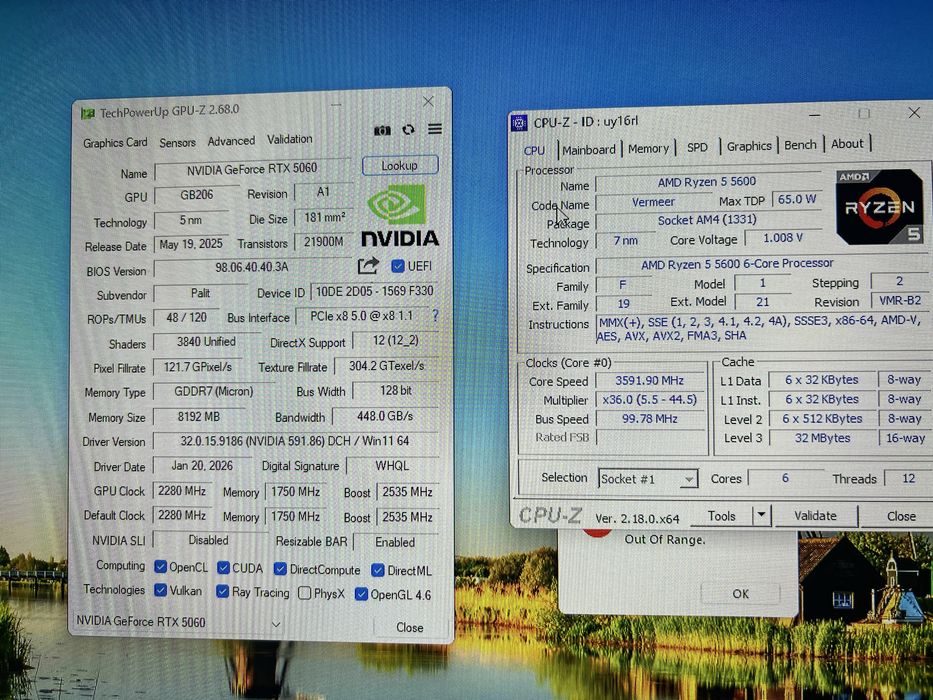Switch to the Advanced tab in GPU-Z
This screenshot has height=700, width=933.
pyautogui.click(x=231, y=141)
